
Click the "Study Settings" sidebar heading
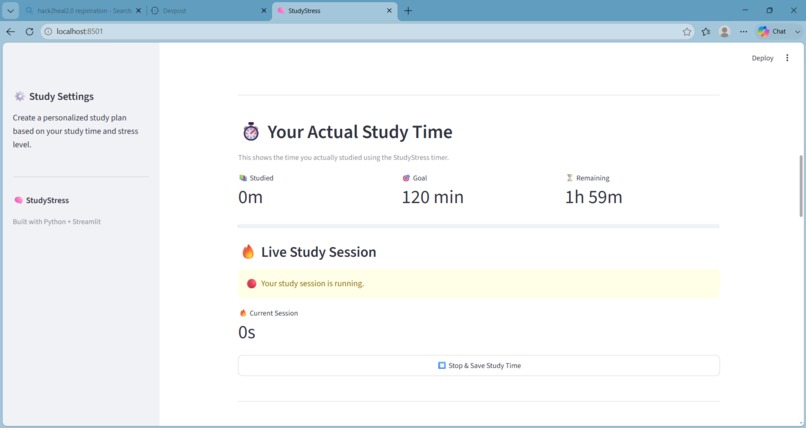[61, 97]
